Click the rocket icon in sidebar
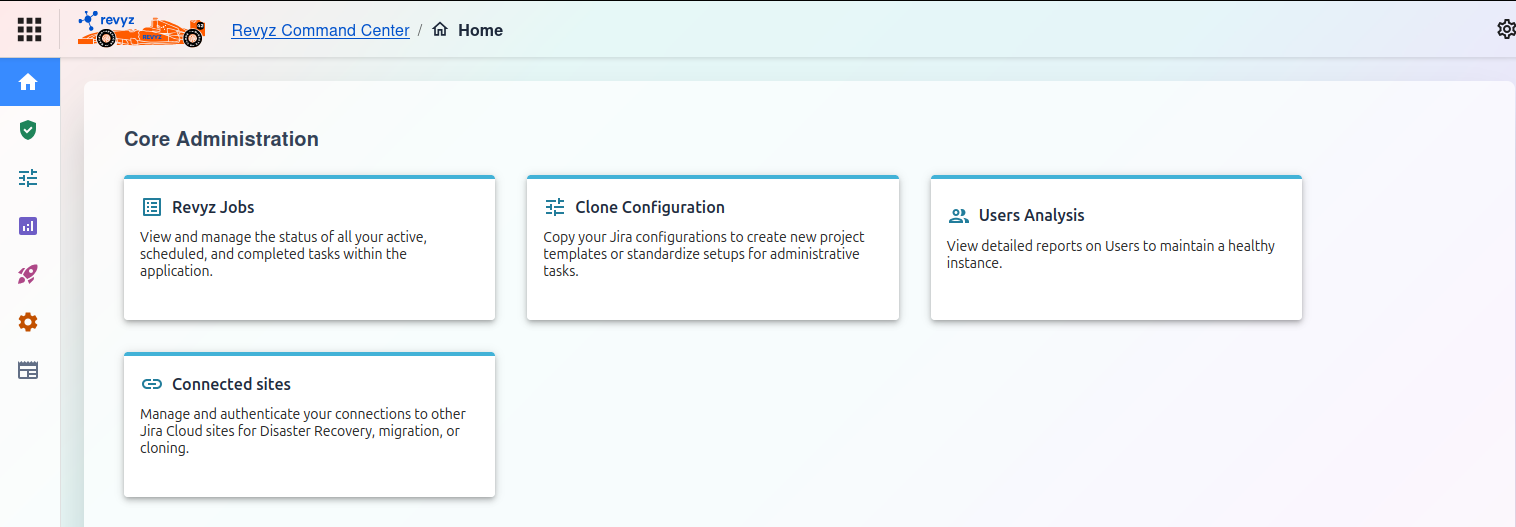 coord(28,274)
